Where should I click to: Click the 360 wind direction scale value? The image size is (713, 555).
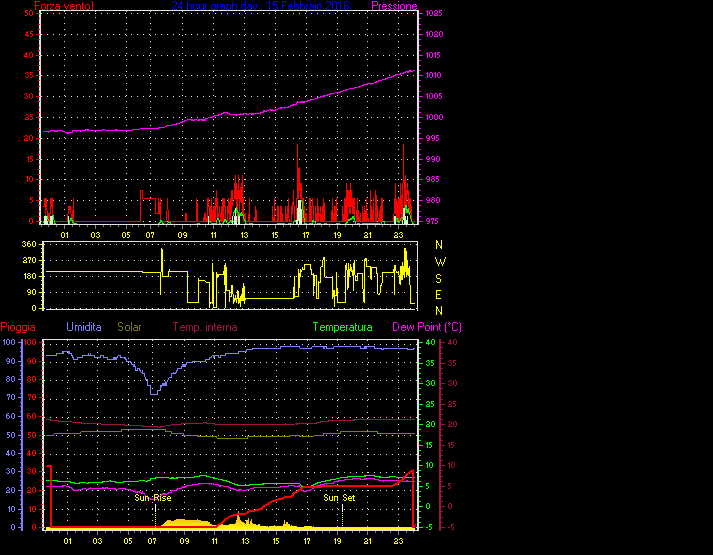[29, 244]
